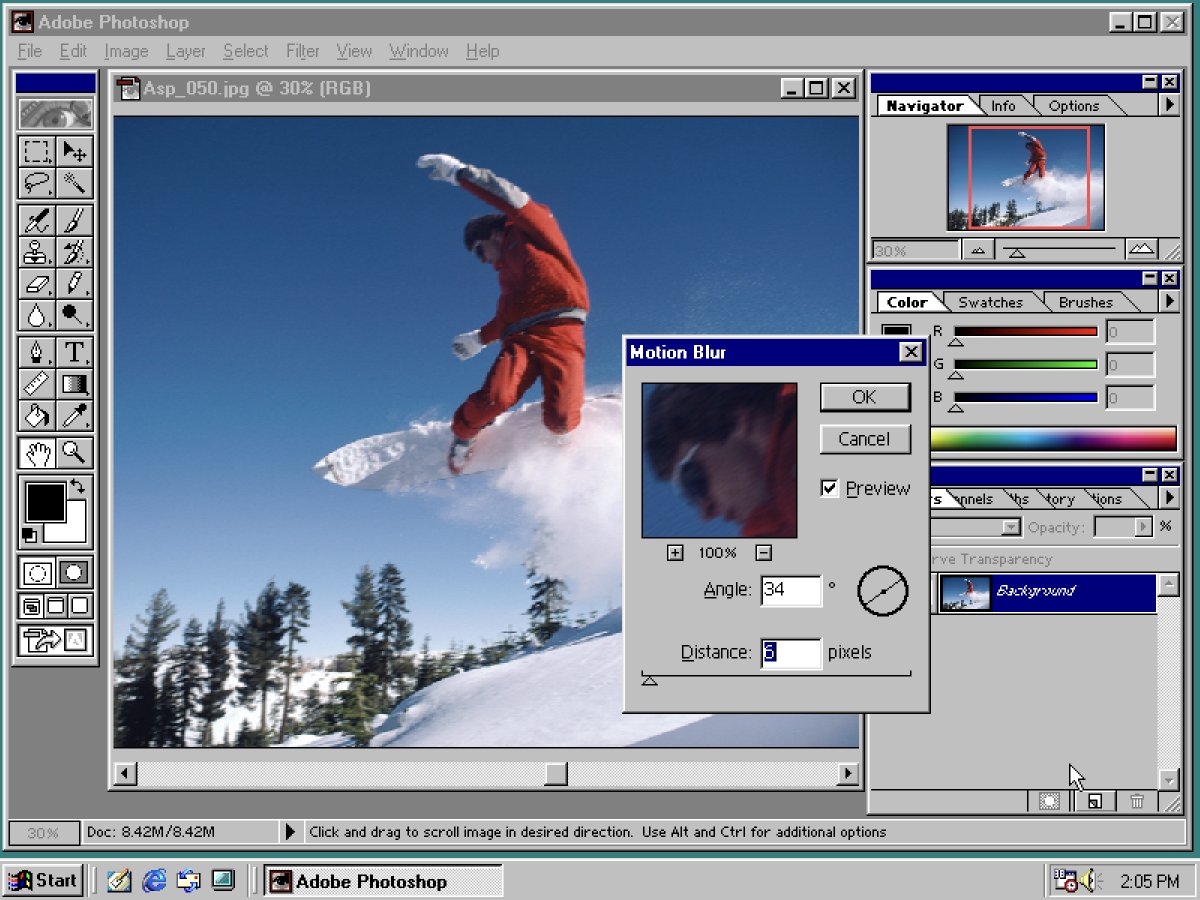The width and height of the screenshot is (1200, 900).
Task: Choose the Rubber Stamp tool
Action: (x=37, y=251)
